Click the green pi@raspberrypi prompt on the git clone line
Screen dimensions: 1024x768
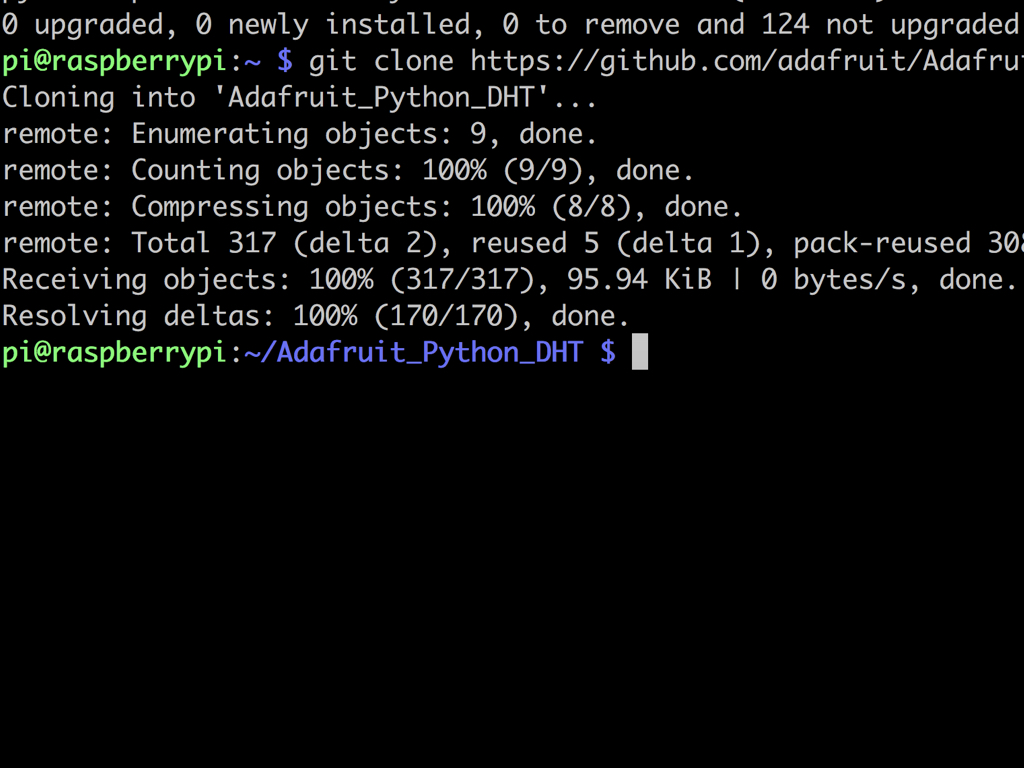tap(114, 61)
